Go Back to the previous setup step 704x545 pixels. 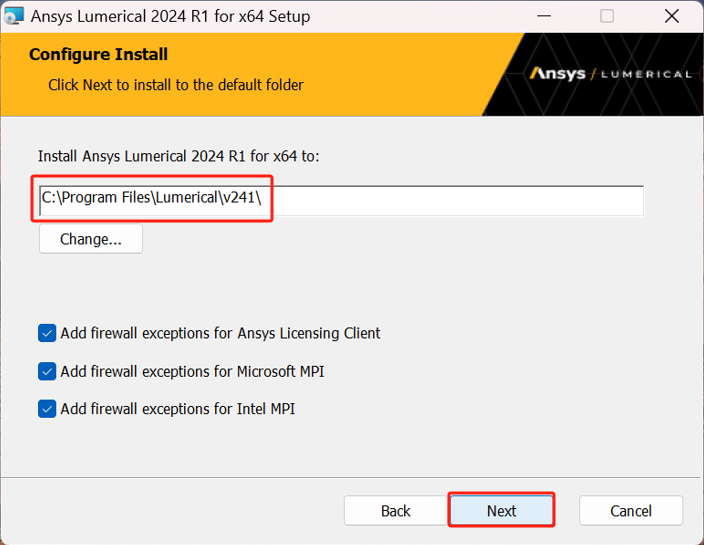(396, 510)
